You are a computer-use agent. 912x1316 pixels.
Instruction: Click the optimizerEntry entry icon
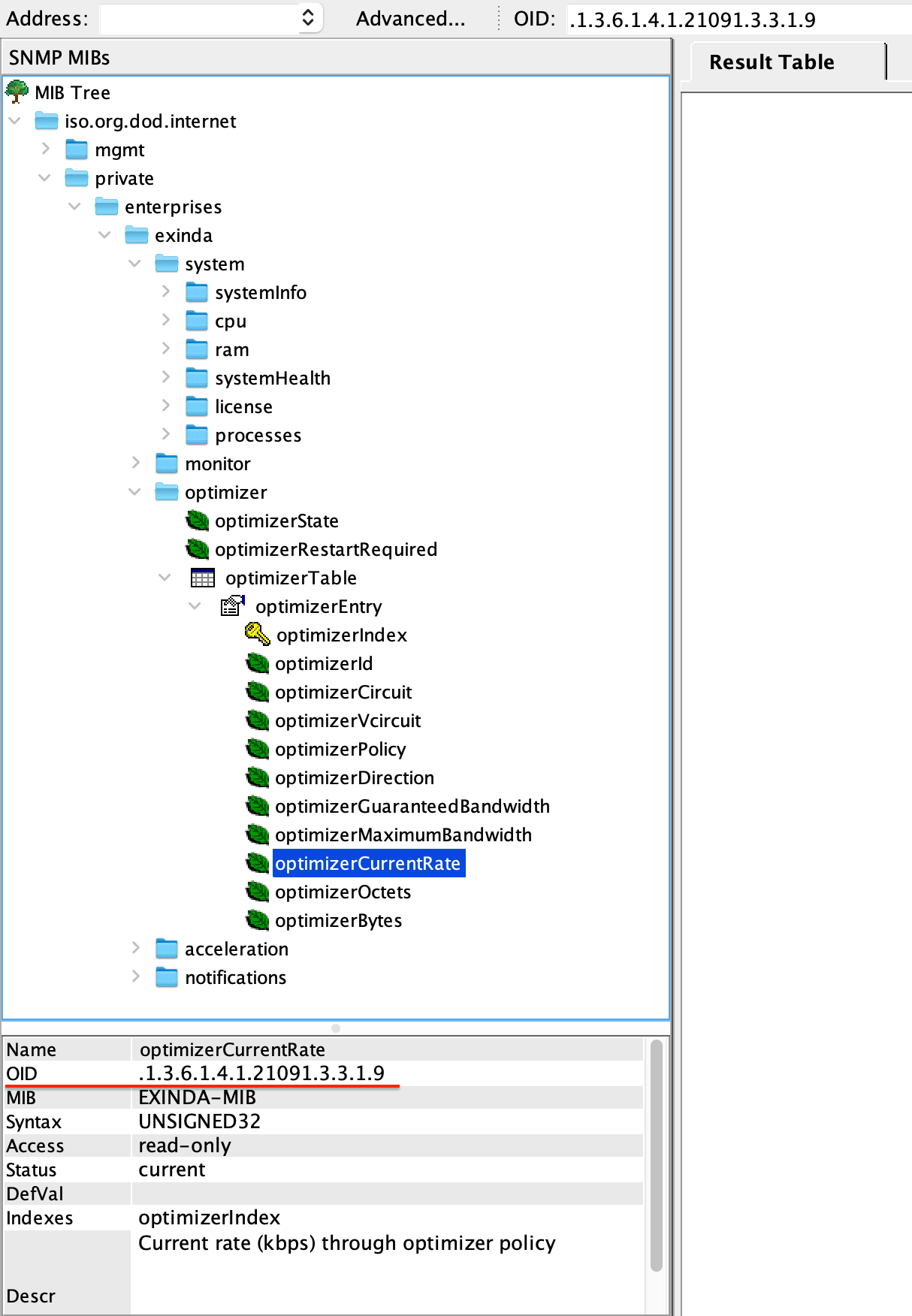233,606
